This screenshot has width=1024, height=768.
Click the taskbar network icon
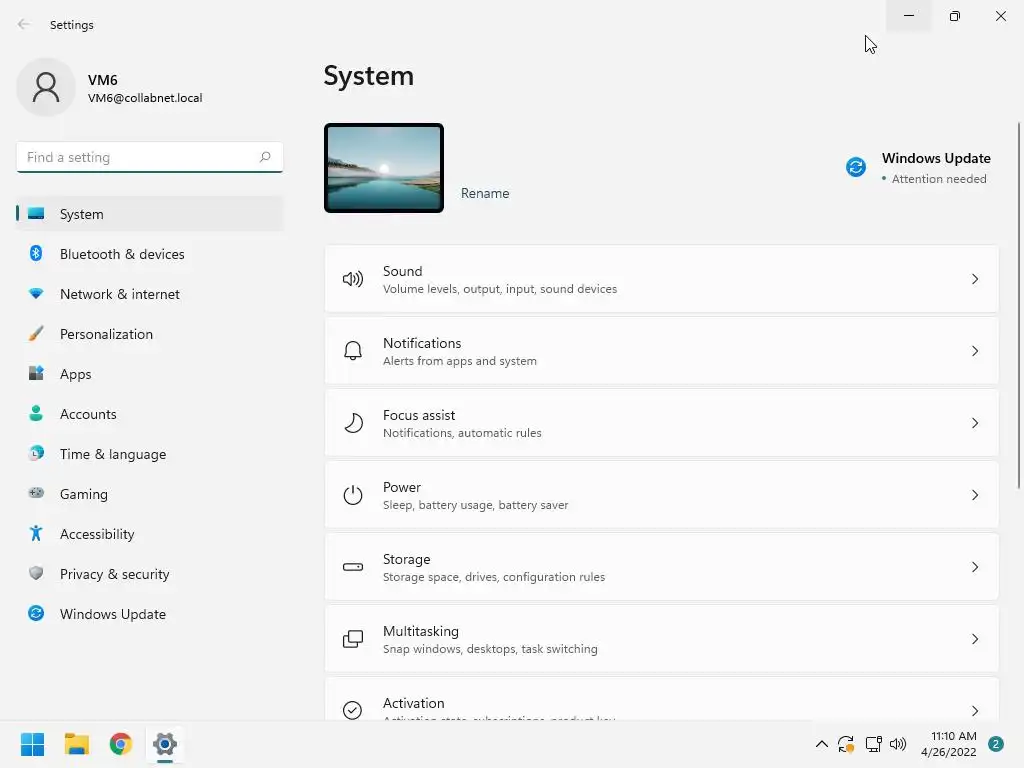pyautogui.click(x=873, y=744)
